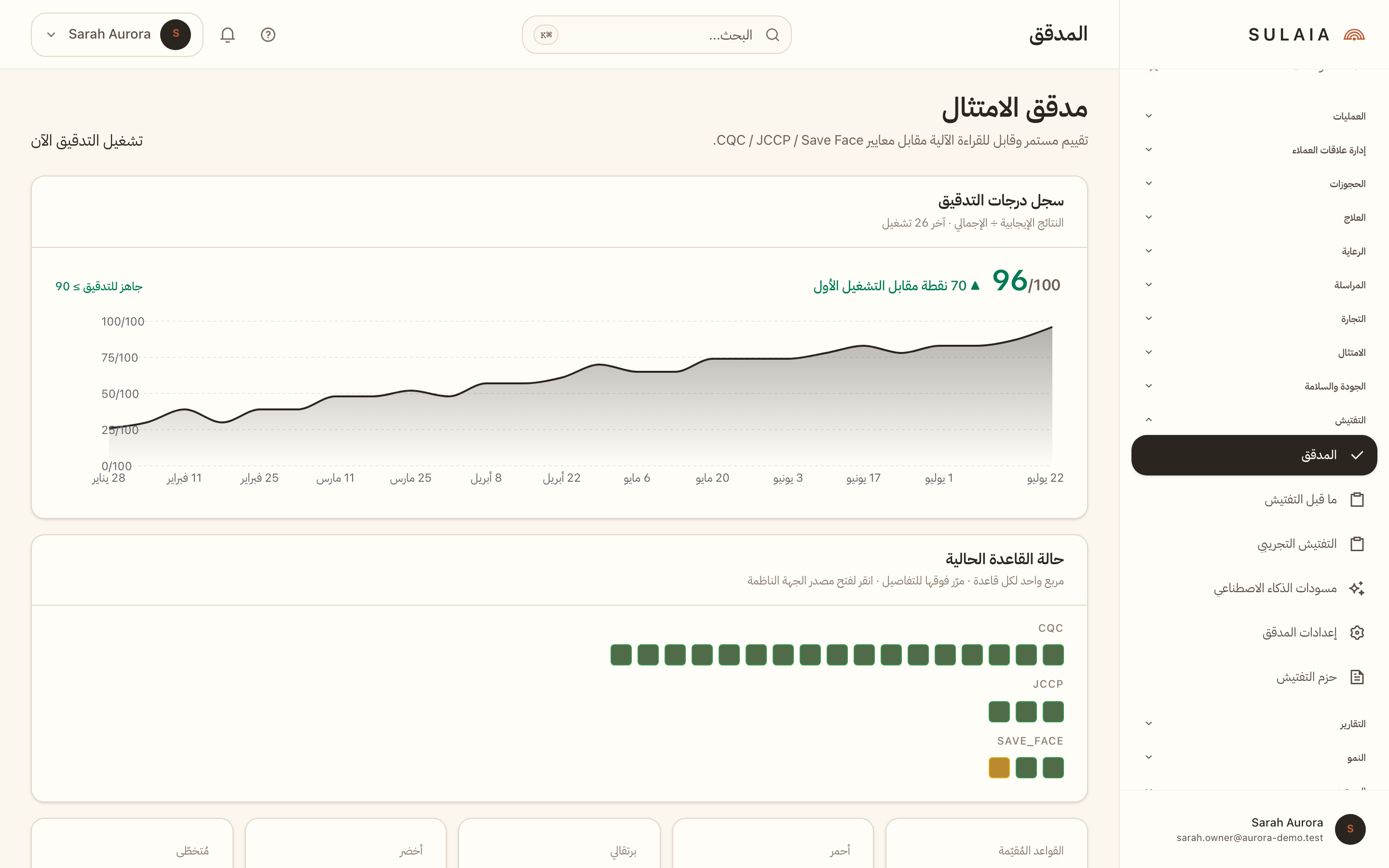Click the top-bar Sarah Aurora avatar
Screen dimensions: 1389x868
[176, 34]
